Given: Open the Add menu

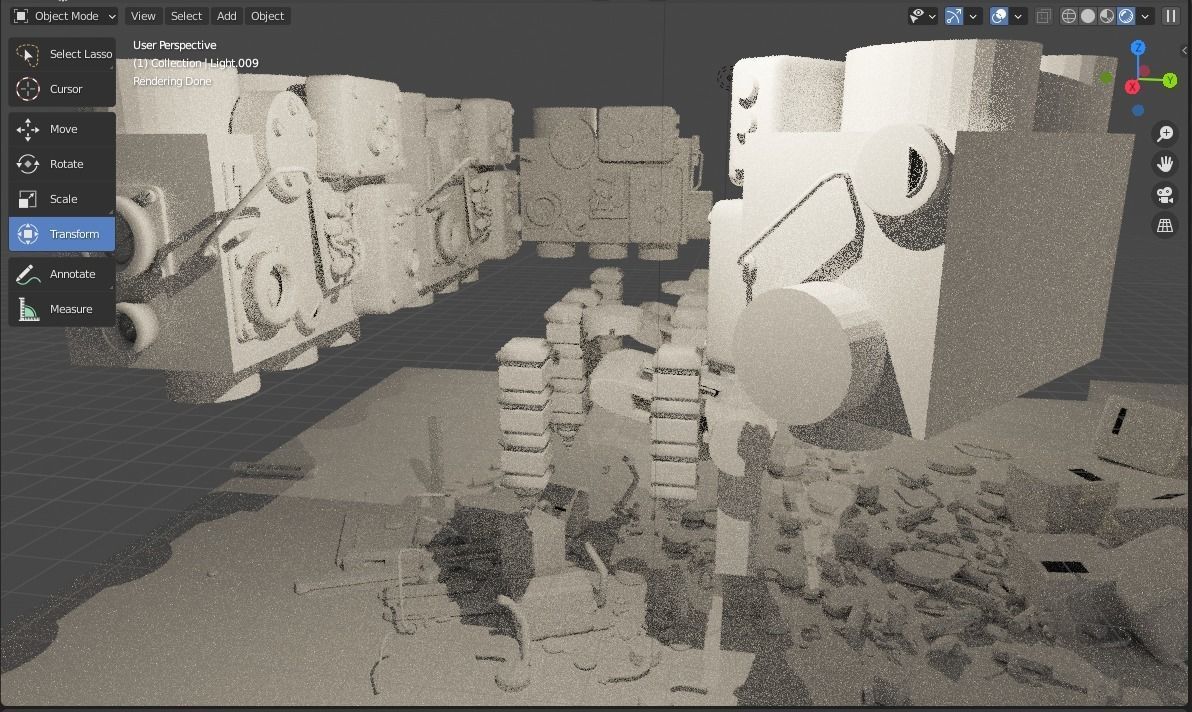Looking at the screenshot, I should pyautogui.click(x=227, y=16).
